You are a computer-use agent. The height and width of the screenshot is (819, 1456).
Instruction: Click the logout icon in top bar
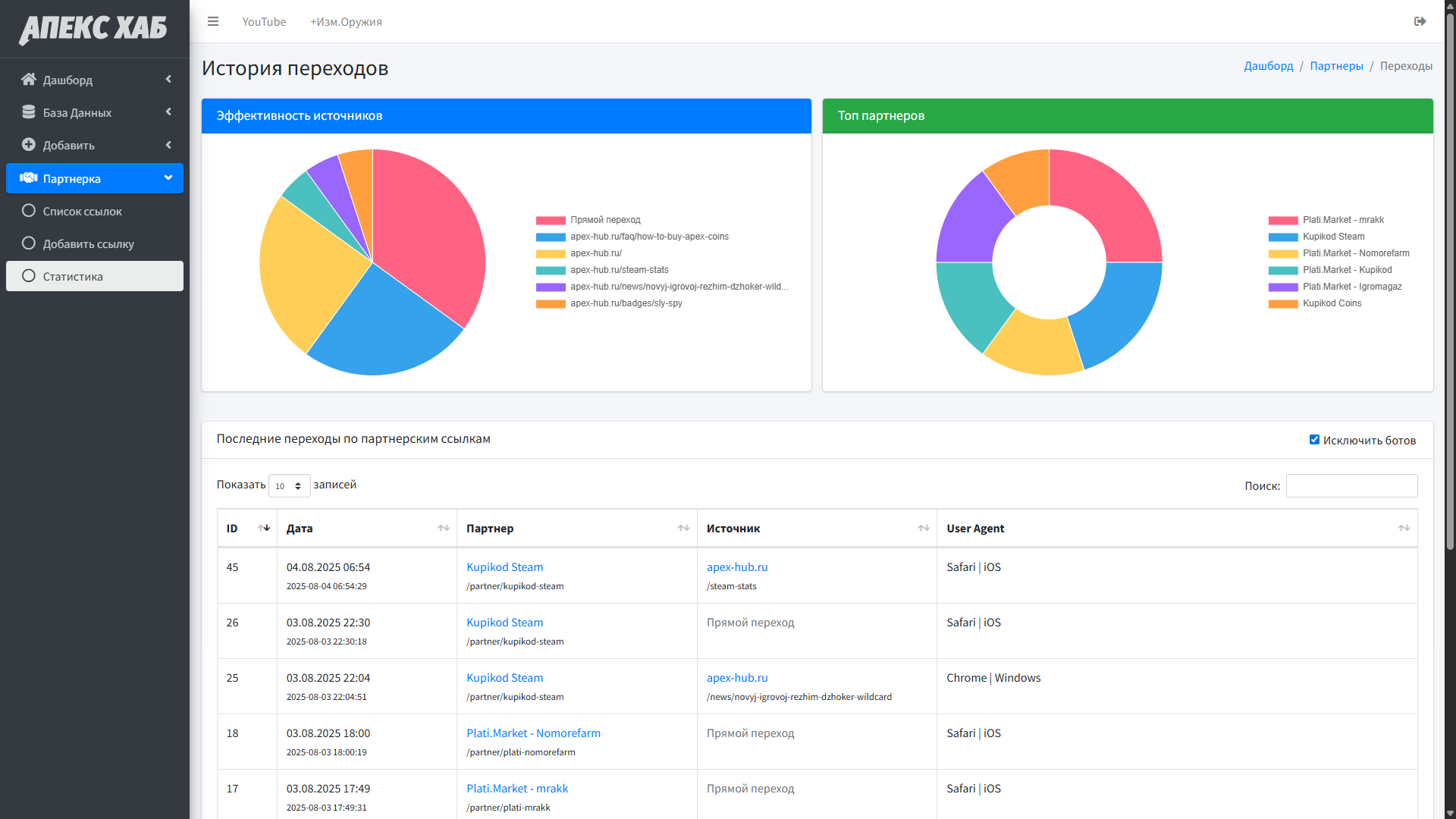point(1420,21)
